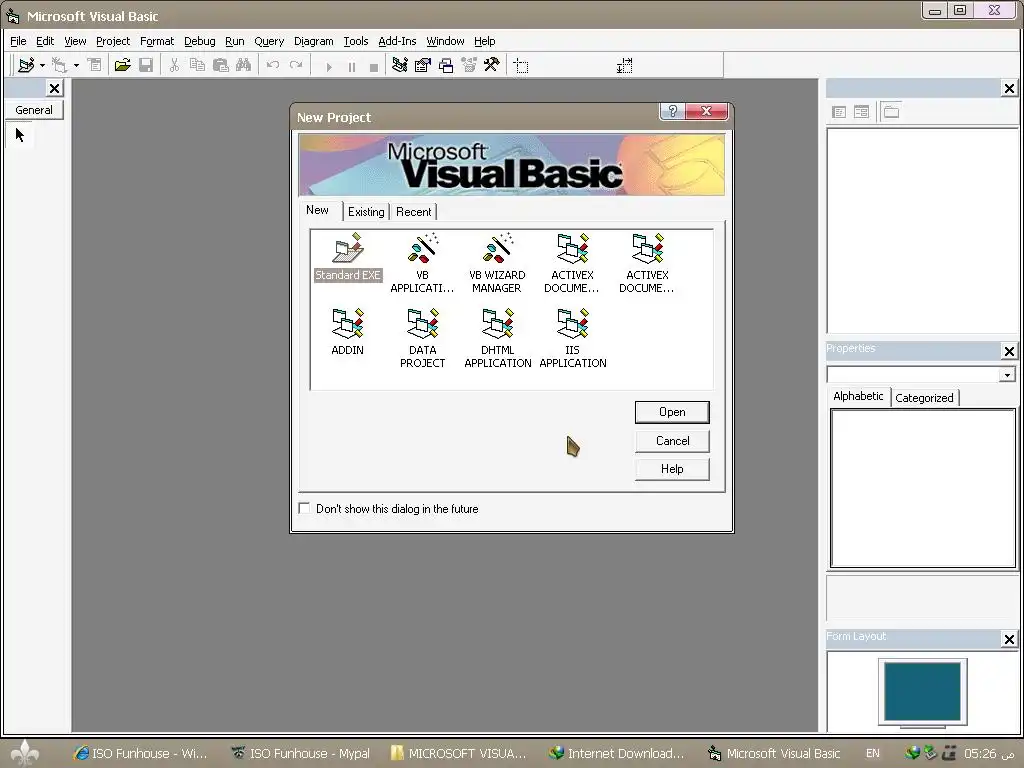This screenshot has width=1024, height=768.
Task: Click the question mark help title button
Action: tap(673, 111)
